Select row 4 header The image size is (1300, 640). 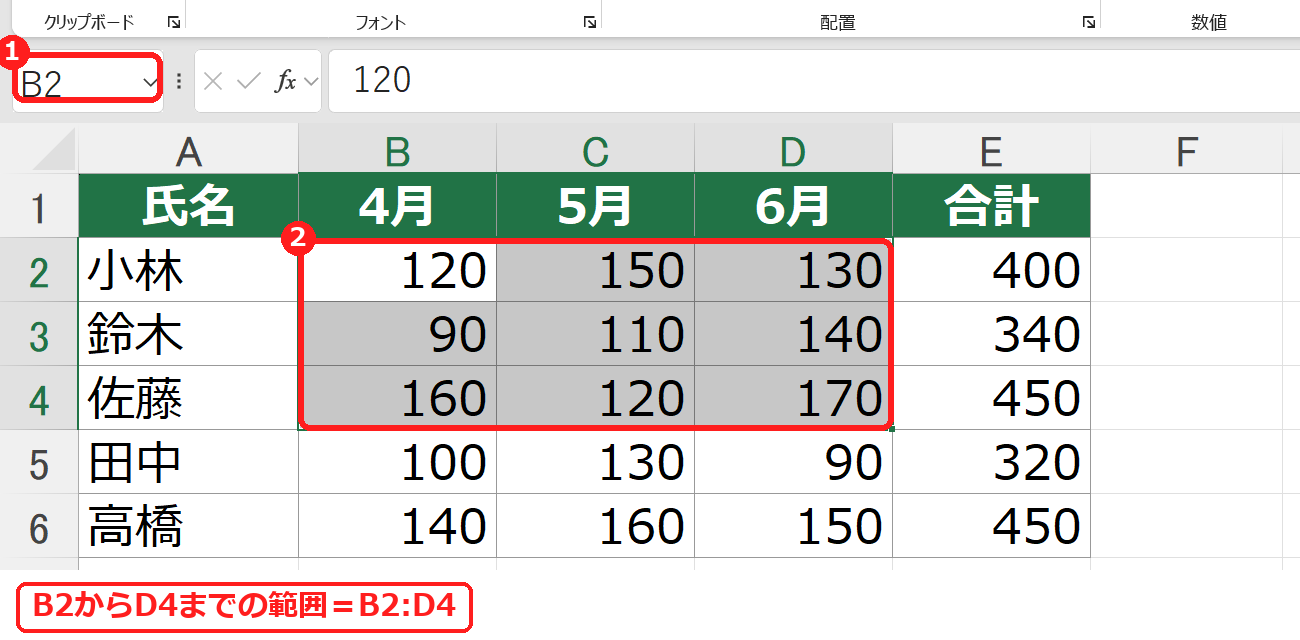pos(39,398)
